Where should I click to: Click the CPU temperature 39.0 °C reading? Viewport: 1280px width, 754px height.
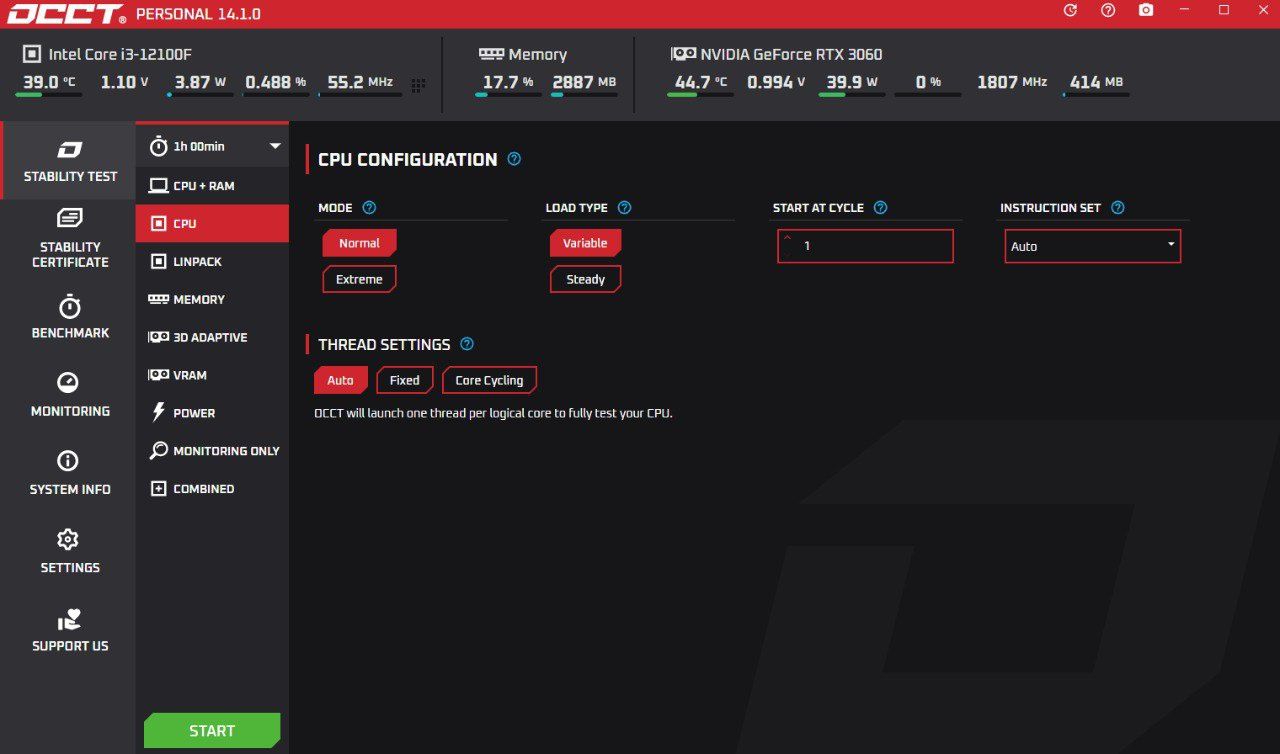(x=49, y=82)
